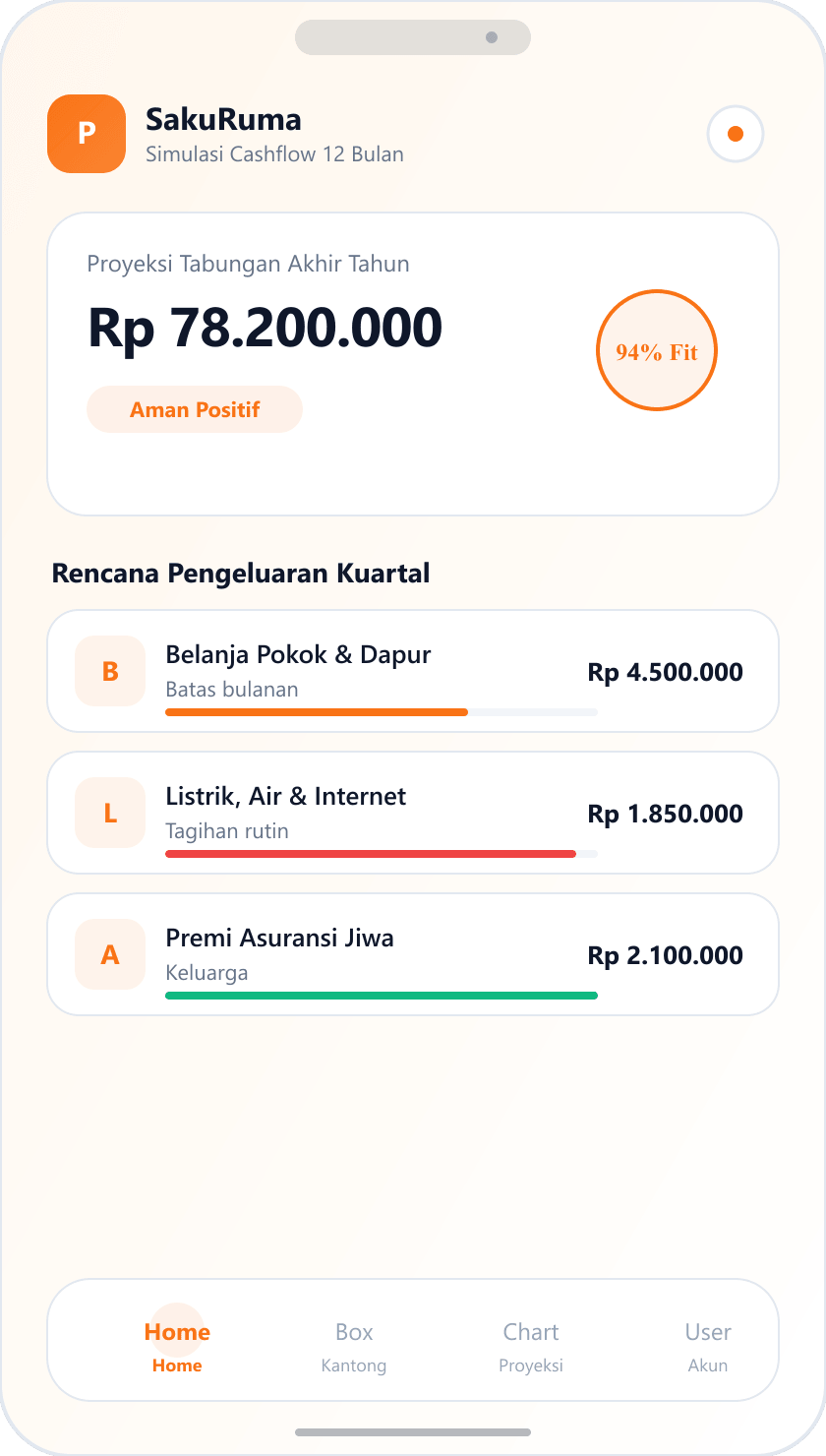Tap the Rencana Pengeluaran Kuartal heading

[241, 574]
